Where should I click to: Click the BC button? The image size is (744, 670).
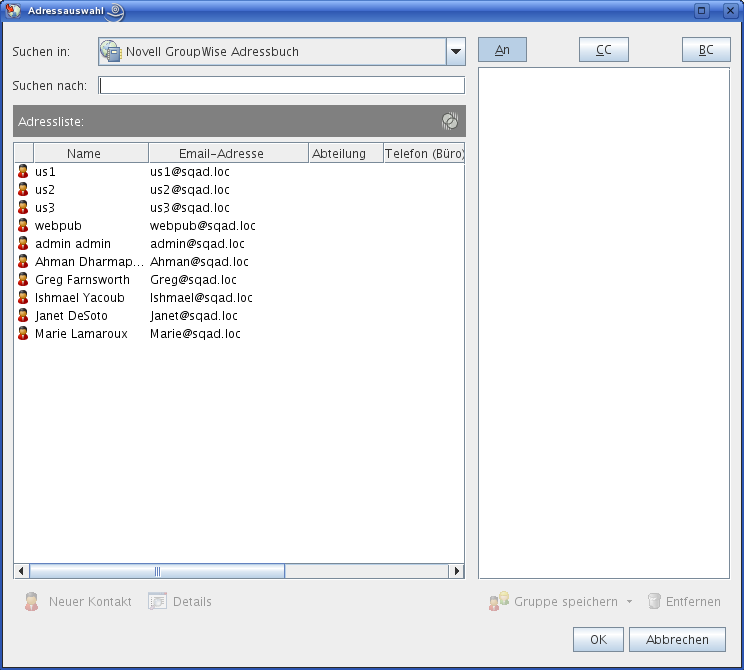706,50
